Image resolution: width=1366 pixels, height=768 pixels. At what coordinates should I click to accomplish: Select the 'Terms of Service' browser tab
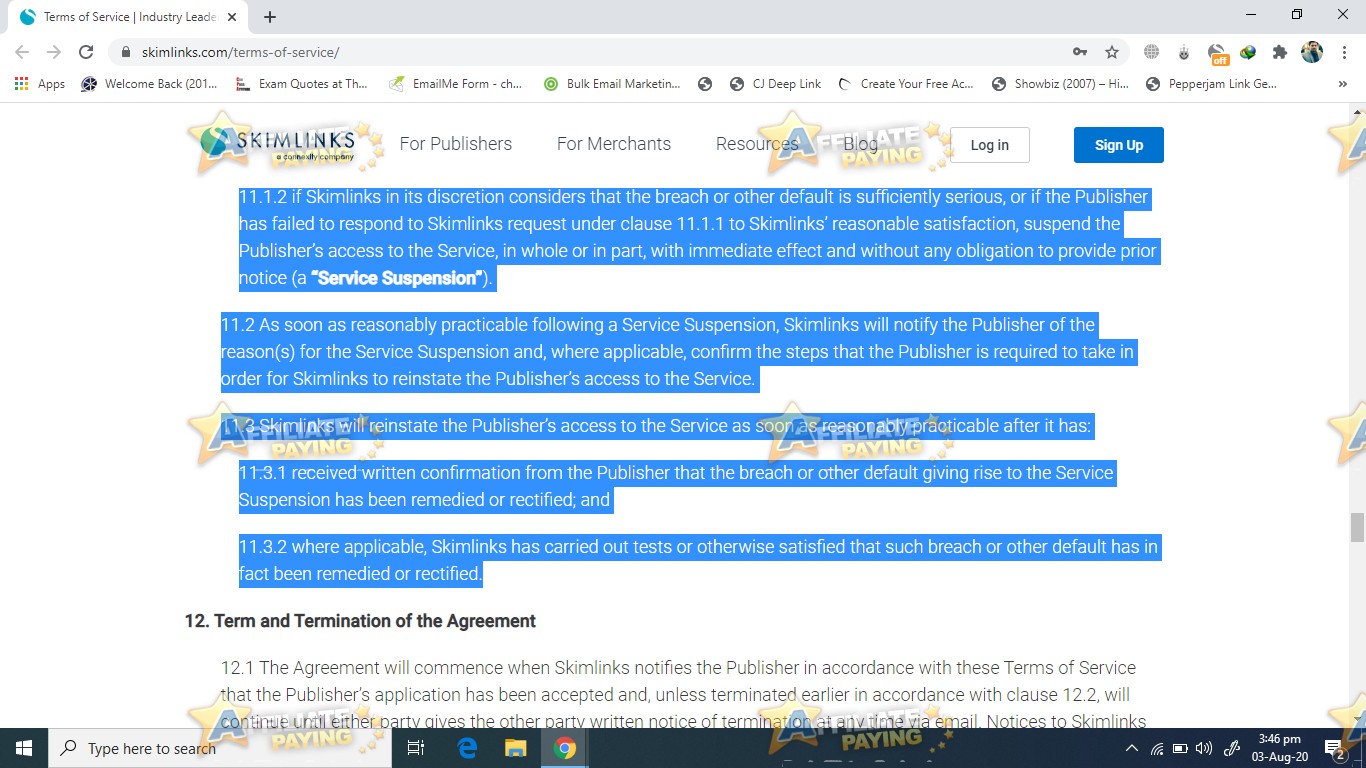pos(127,17)
